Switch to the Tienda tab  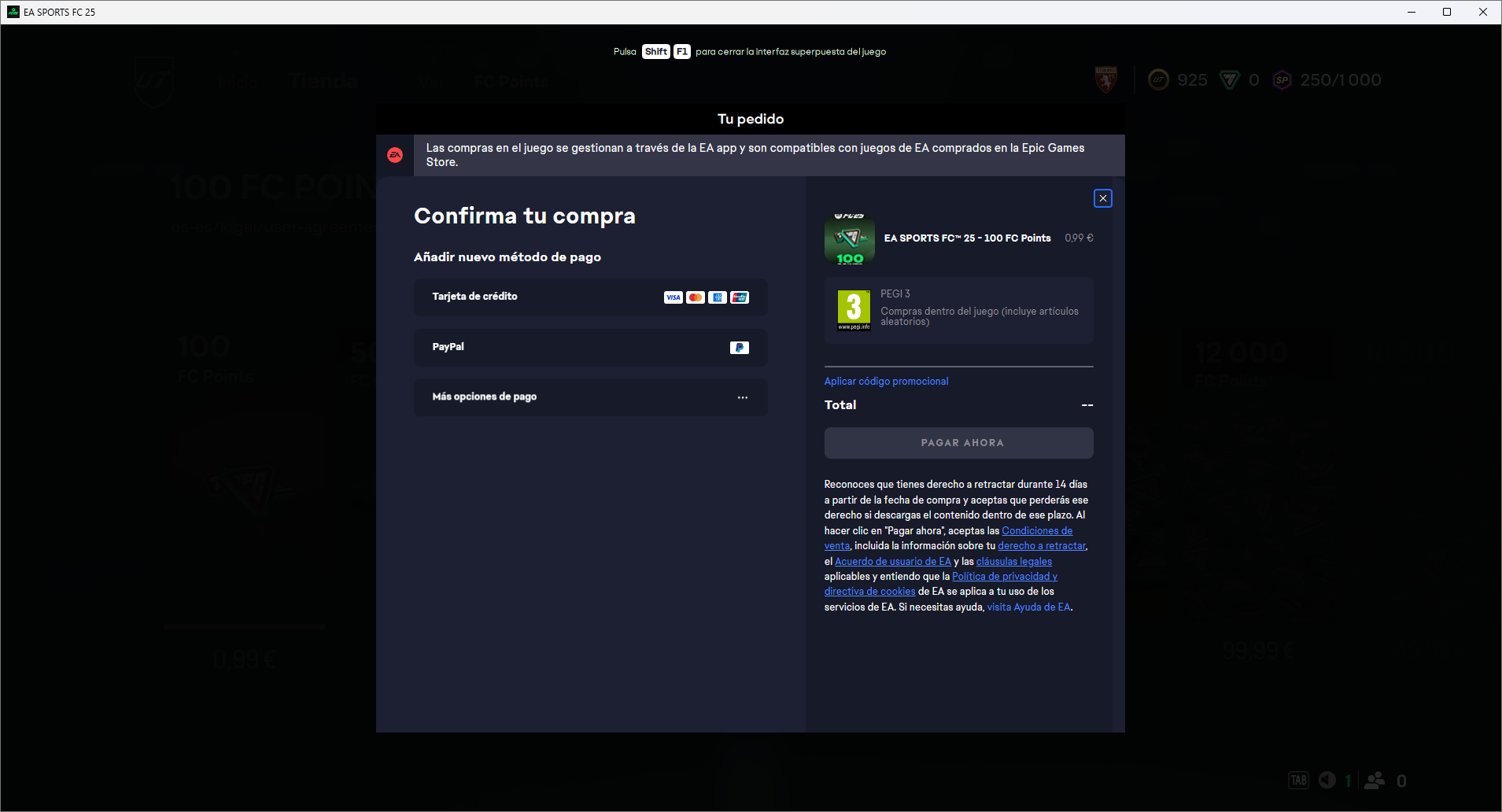tap(323, 81)
